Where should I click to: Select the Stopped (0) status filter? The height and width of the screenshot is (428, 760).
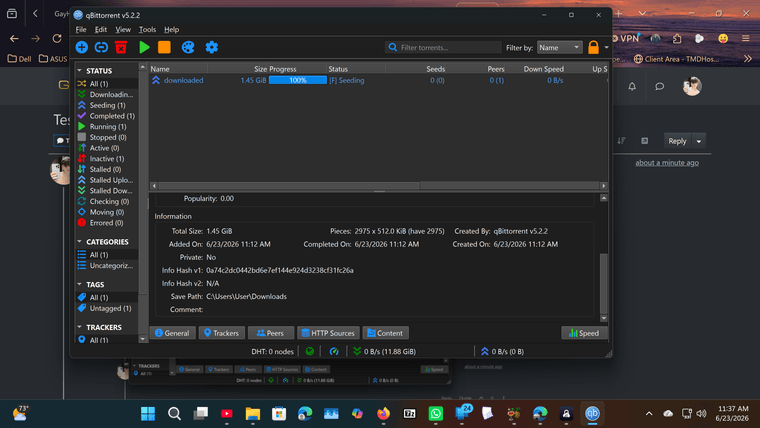[x=107, y=137]
